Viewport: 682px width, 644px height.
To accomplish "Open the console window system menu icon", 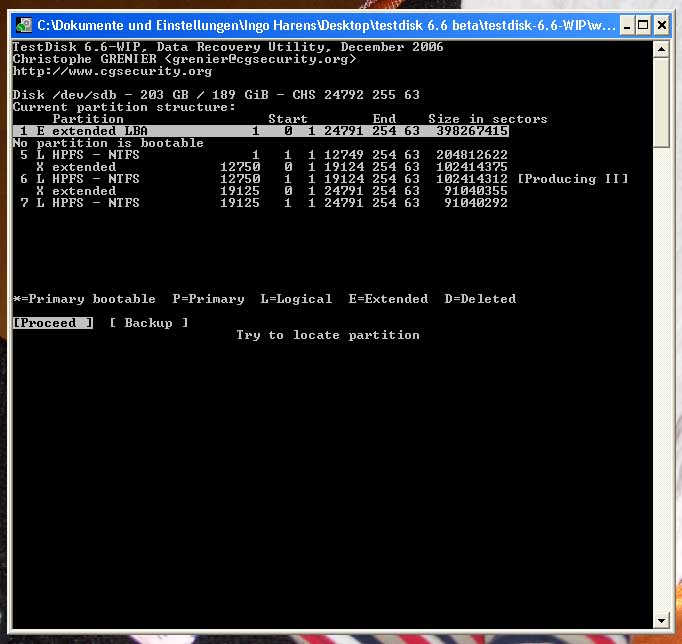I will coord(24,25).
